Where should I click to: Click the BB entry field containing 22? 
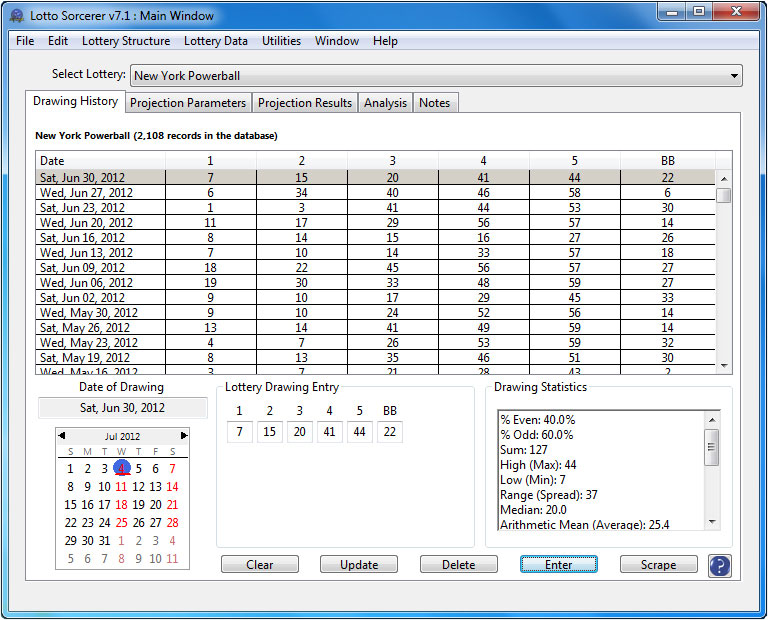pos(390,432)
